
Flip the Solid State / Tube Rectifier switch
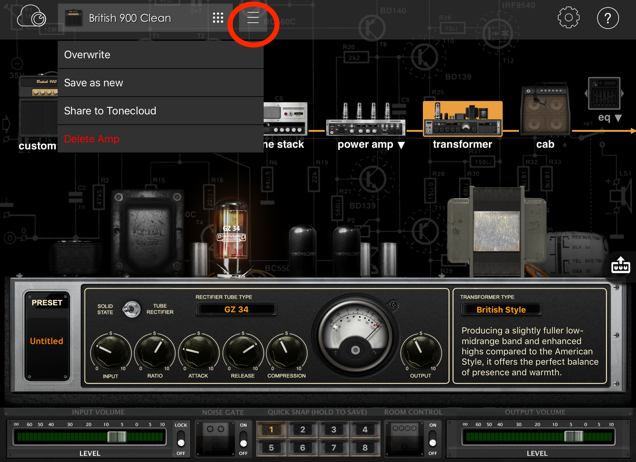click(x=131, y=309)
